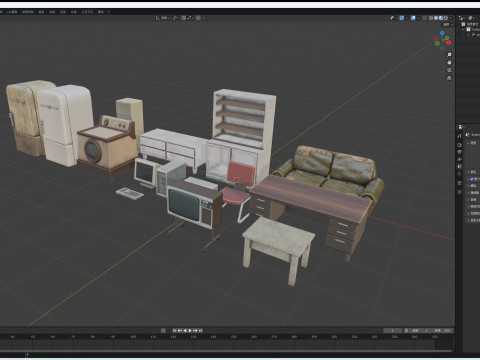Open the red checkered Texture properties tab
This screenshot has height=360, width=480.
(x=459, y=192)
